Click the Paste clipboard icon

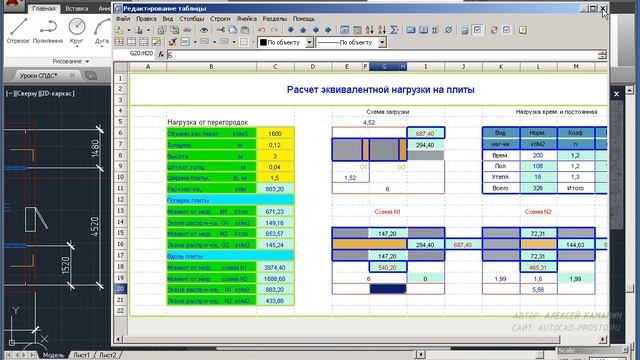245,30
